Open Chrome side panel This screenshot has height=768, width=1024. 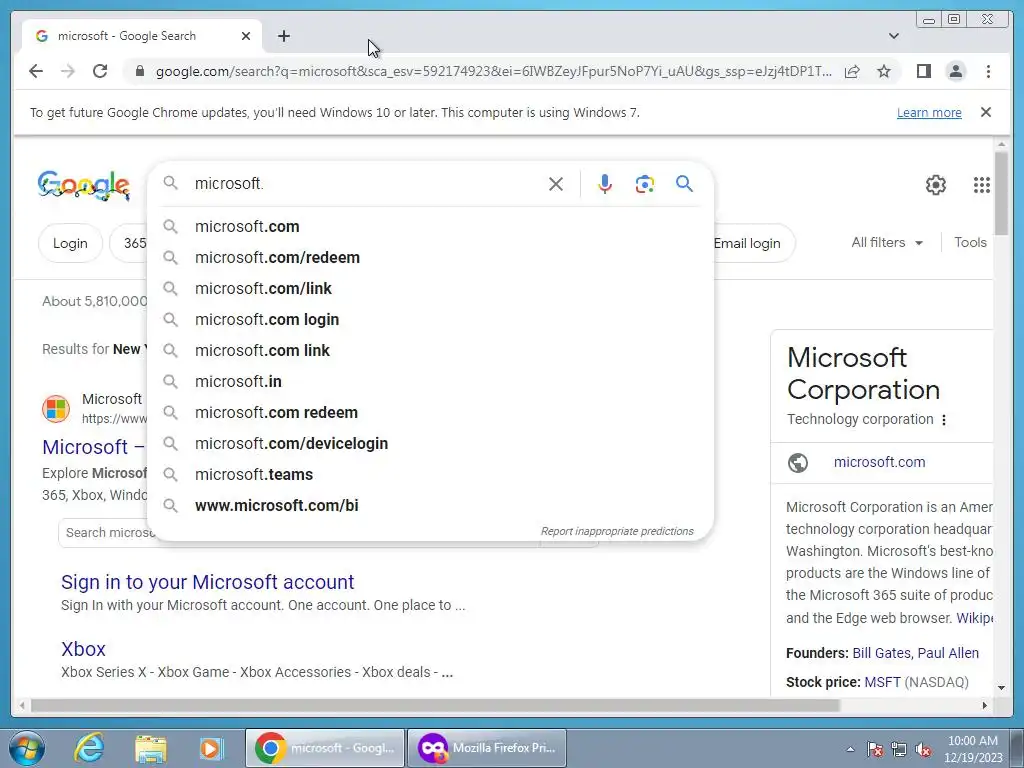point(923,71)
